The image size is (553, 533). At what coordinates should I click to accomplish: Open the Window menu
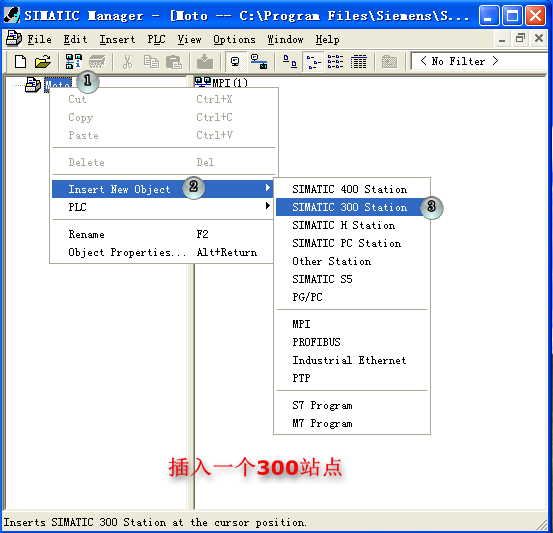[x=285, y=39]
